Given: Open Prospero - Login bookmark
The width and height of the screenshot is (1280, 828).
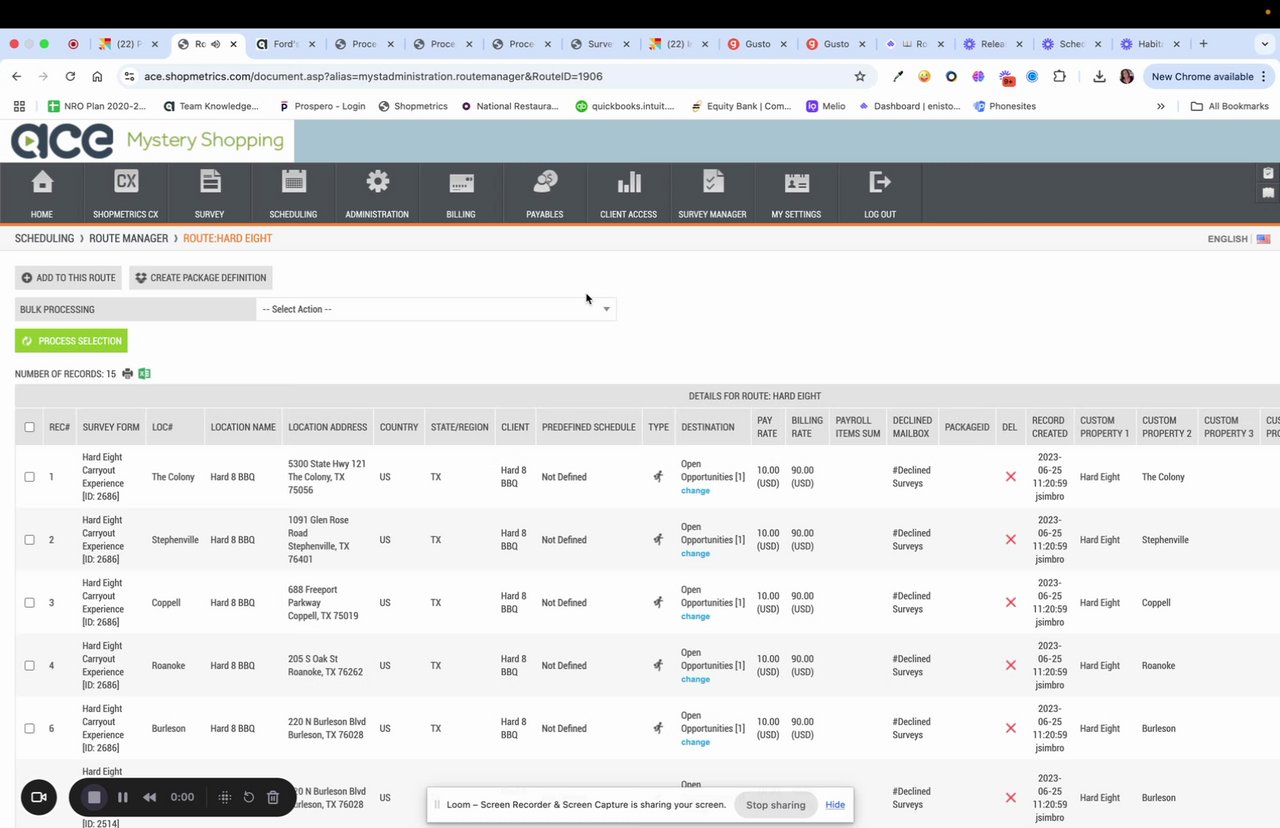Looking at the screenshot, I should 322,106.
